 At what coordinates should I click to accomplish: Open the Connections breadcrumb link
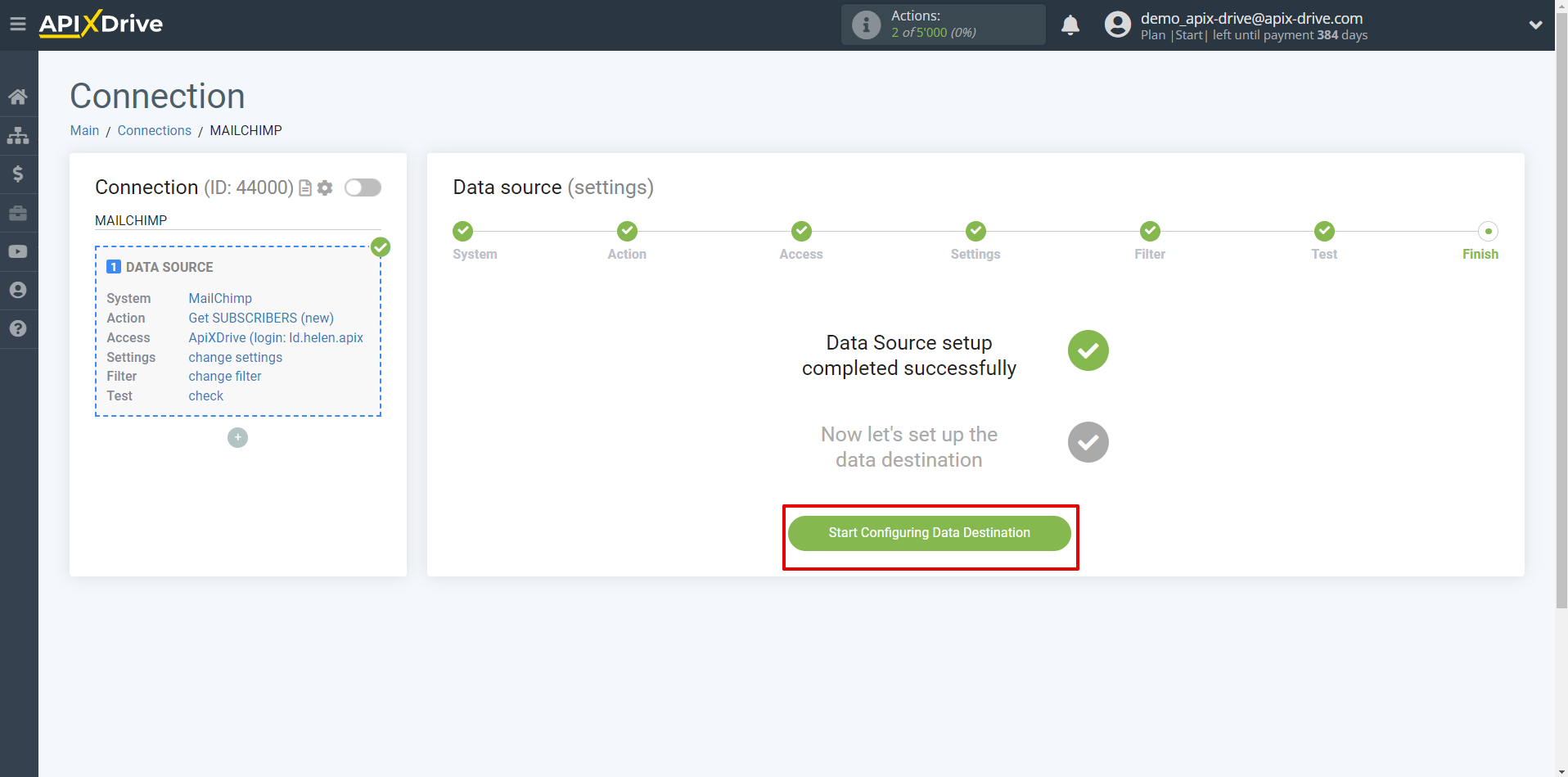tap(154, 130)
